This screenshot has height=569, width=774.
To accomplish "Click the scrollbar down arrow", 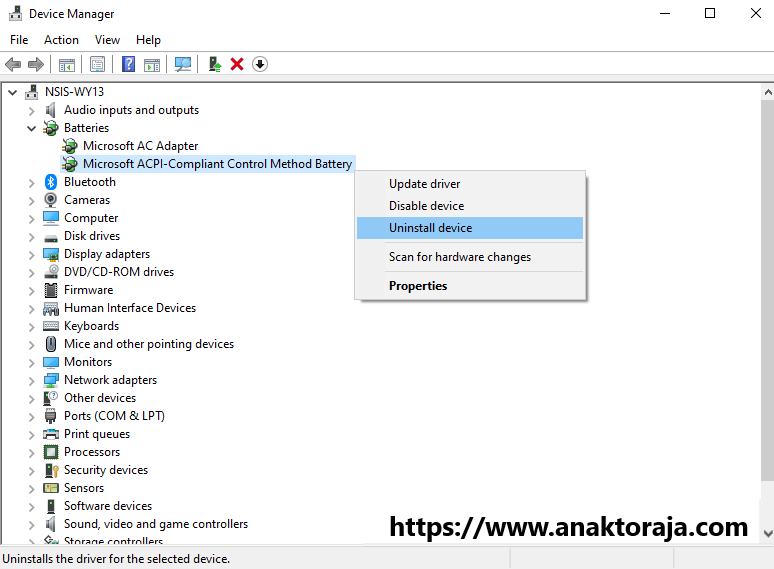I will coord(768,533).
